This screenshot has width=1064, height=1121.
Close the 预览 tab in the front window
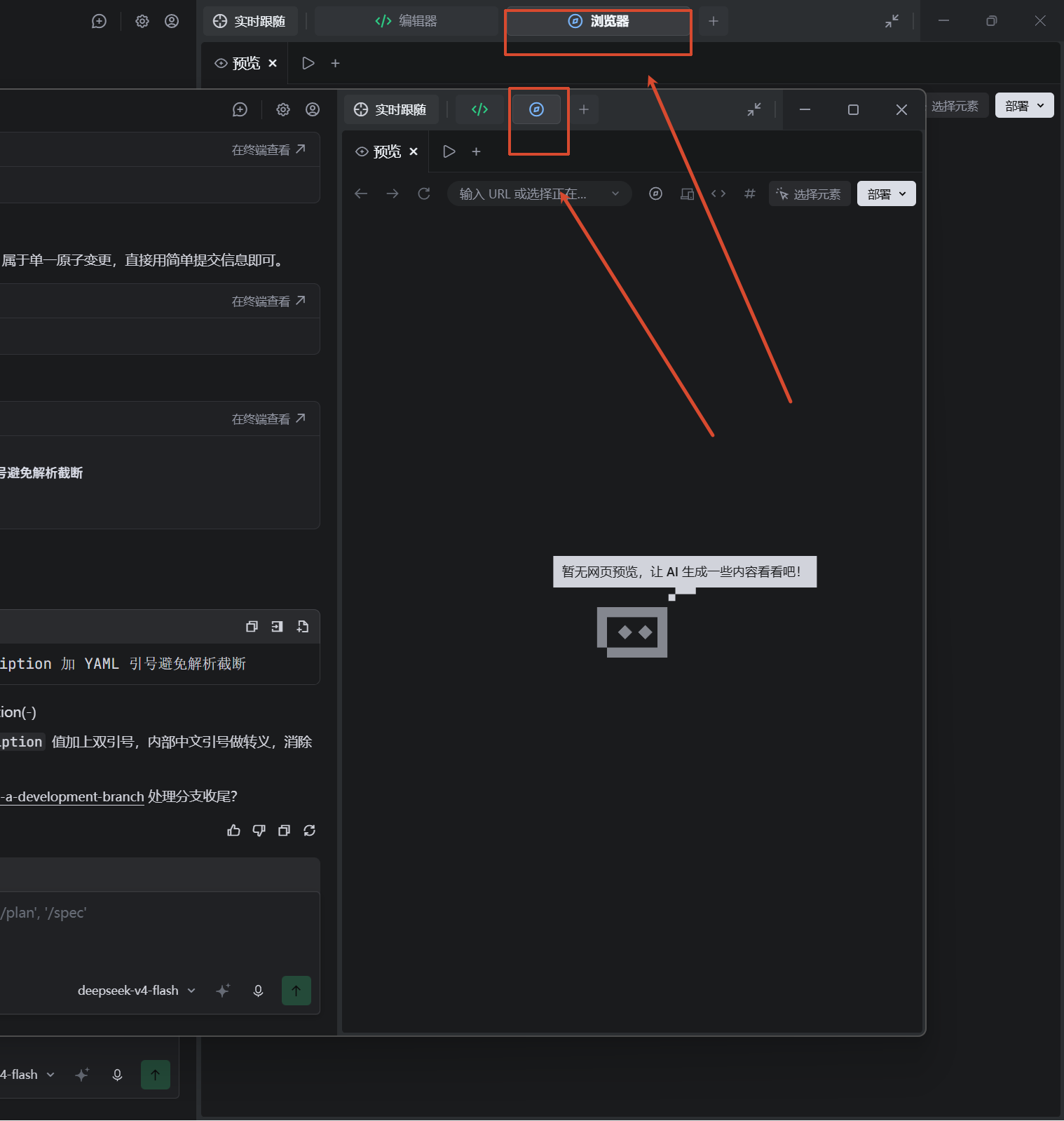[414, 151]
